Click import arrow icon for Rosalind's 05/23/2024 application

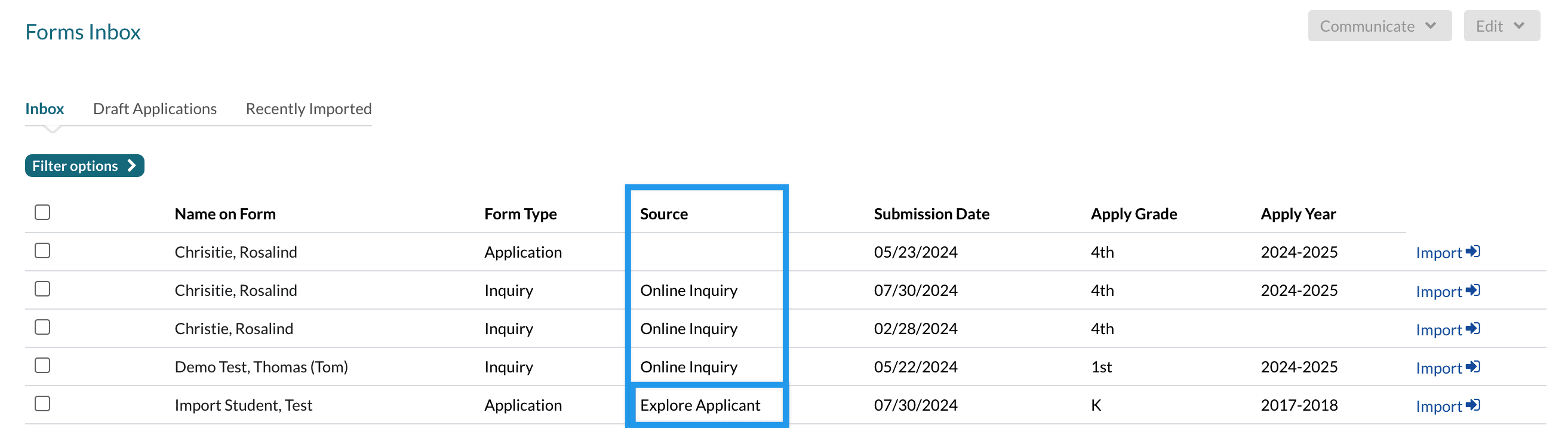pos(1472,252)
